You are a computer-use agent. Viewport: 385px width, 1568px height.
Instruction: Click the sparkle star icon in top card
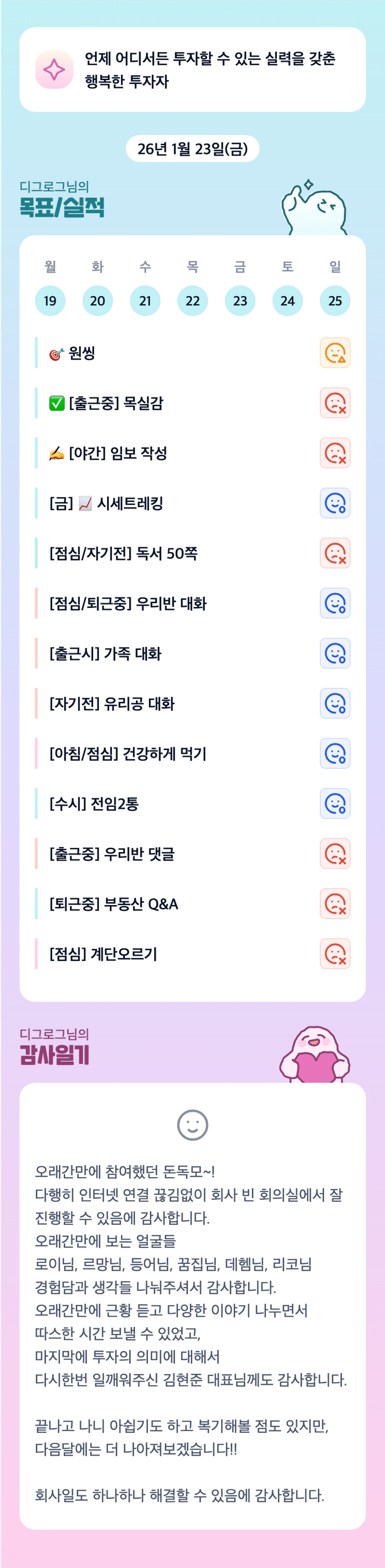[54, 69]
